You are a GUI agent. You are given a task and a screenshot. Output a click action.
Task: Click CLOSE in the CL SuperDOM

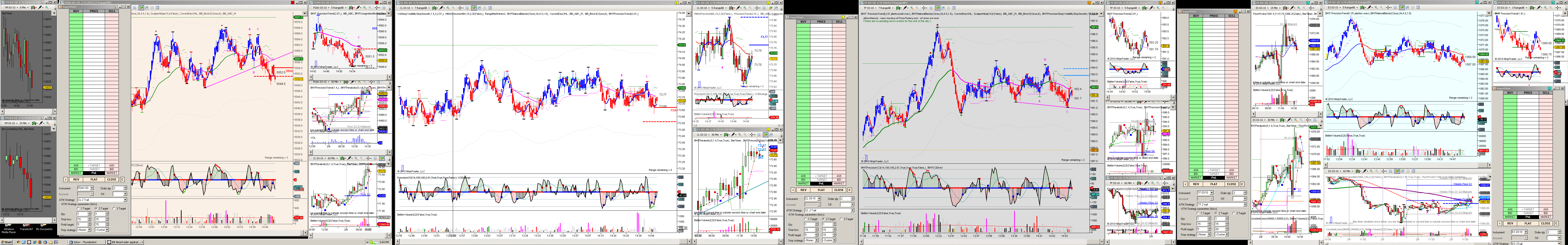(x=839, y=190)
